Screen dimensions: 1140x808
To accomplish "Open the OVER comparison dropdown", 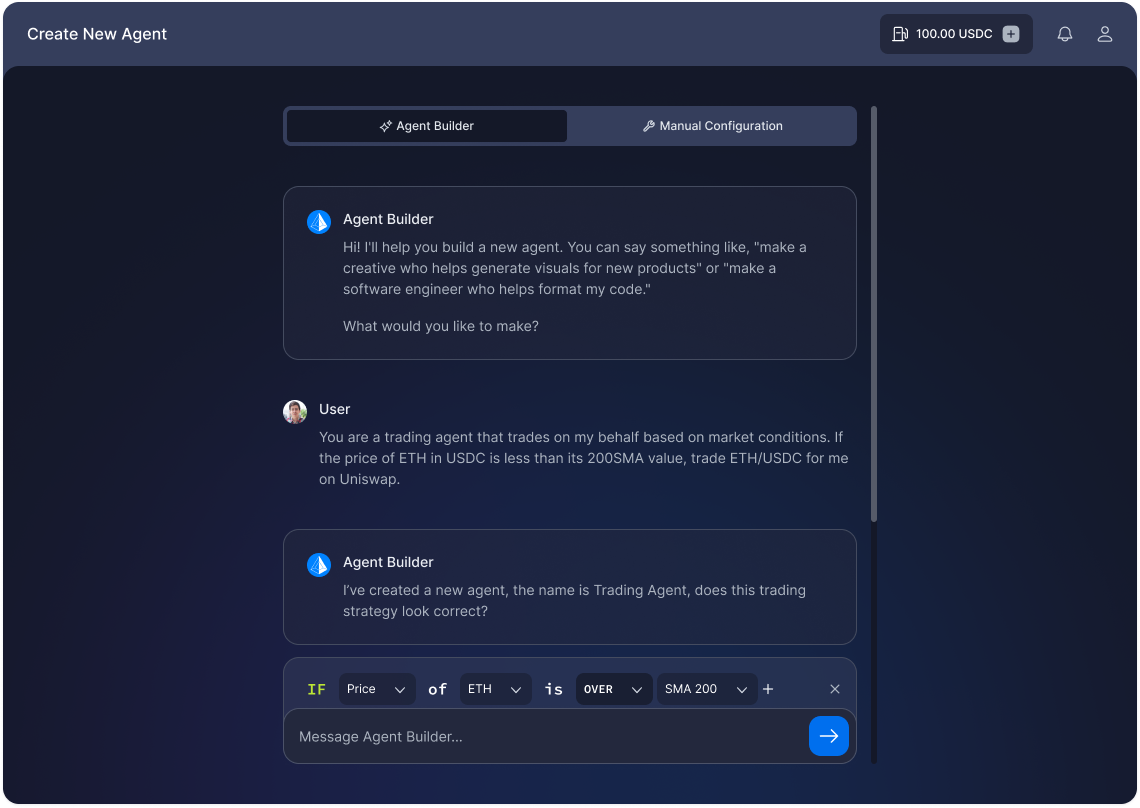I will (614, 689).
